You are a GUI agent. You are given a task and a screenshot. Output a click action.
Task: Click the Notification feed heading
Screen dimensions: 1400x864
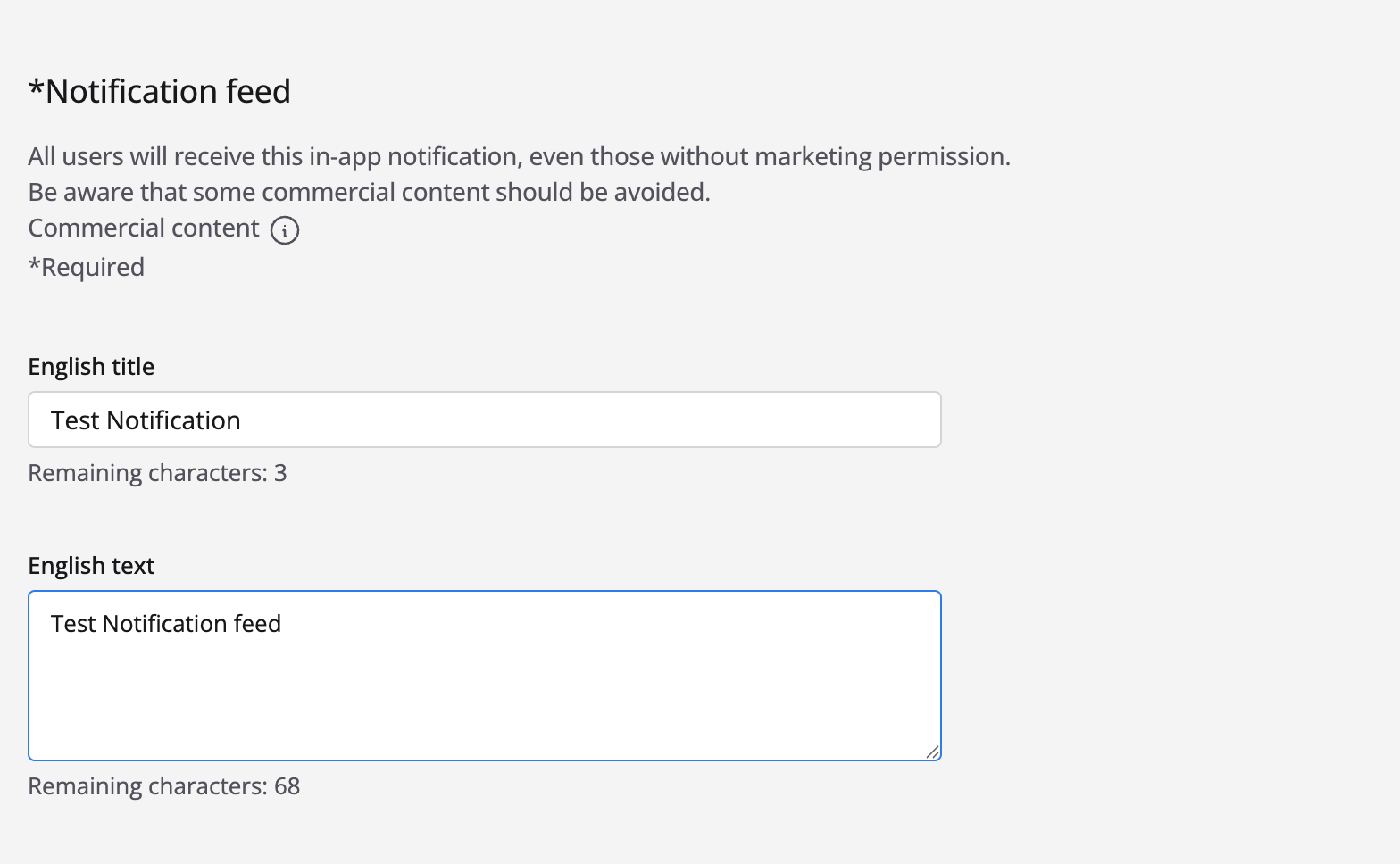(x=160, y=91)
